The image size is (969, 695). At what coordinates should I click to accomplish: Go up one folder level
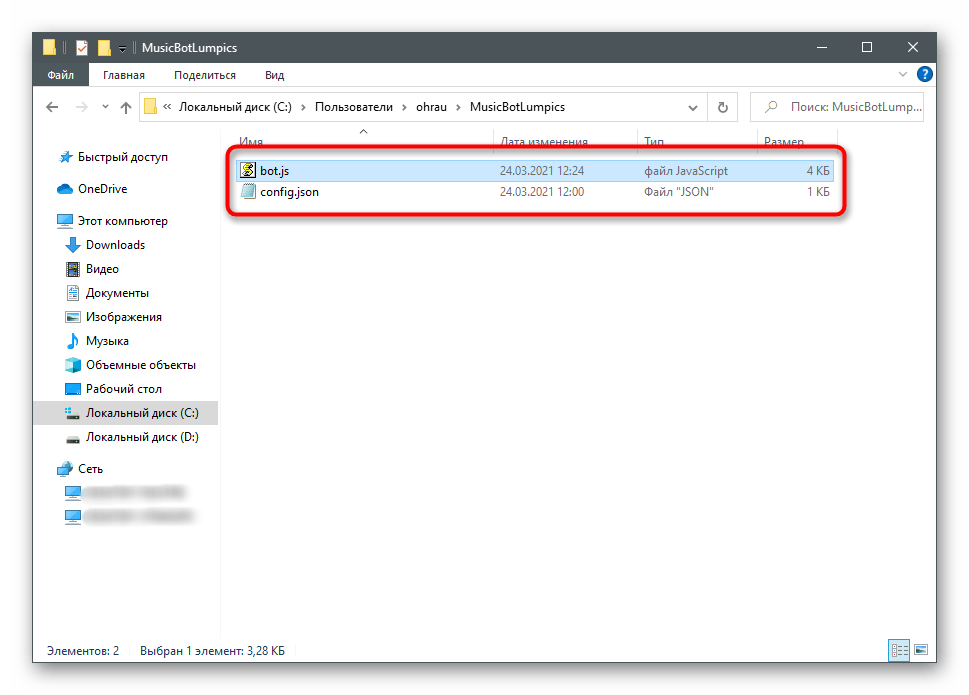point(126,107)
